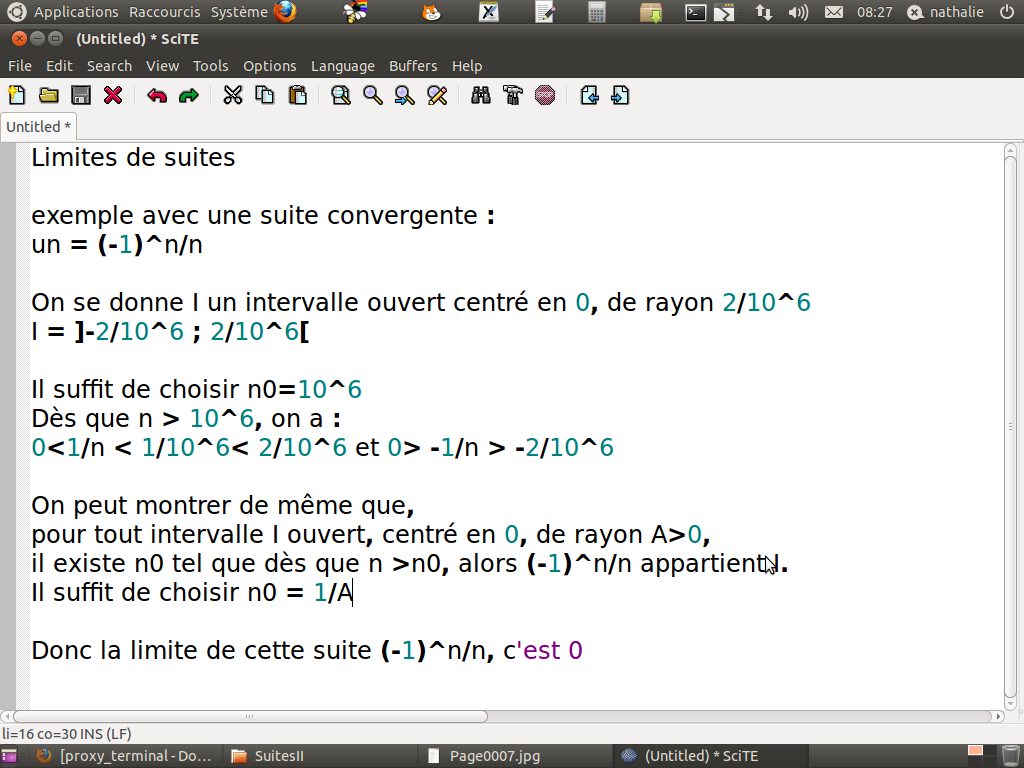Open the Buffers menu
This screenshot has height=768, width=1024.
(x=413, y=66)
